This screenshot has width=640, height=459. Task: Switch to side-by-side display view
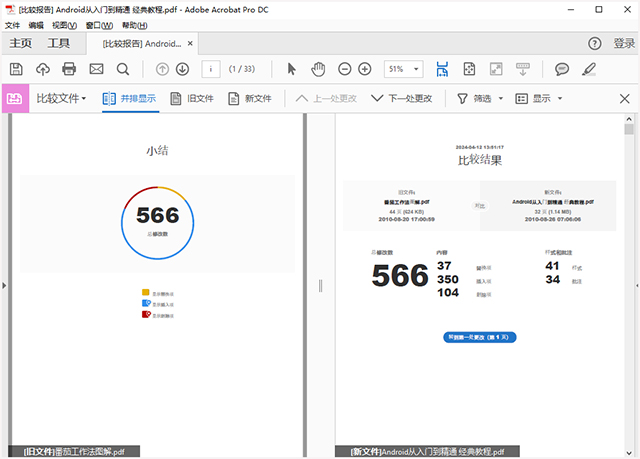129,99
